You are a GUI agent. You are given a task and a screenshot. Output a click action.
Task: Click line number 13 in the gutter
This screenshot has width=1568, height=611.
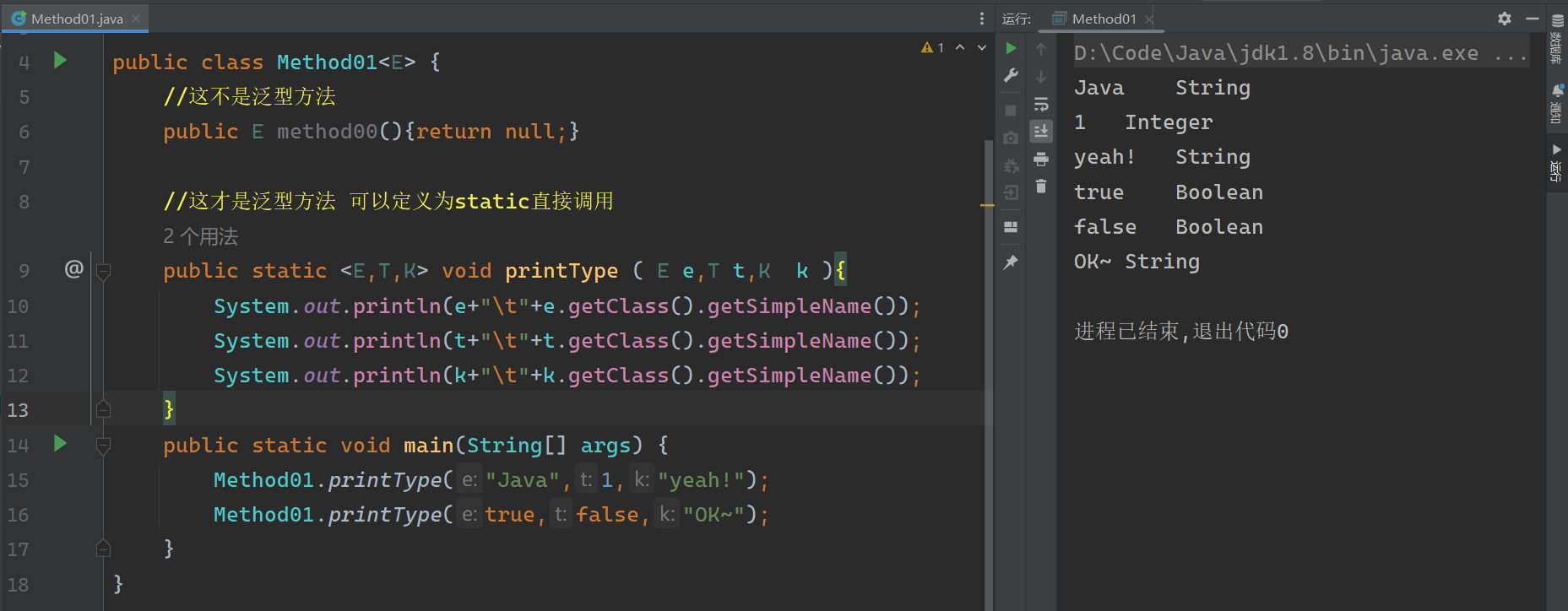pyautogui.click(x=18, y=410)
